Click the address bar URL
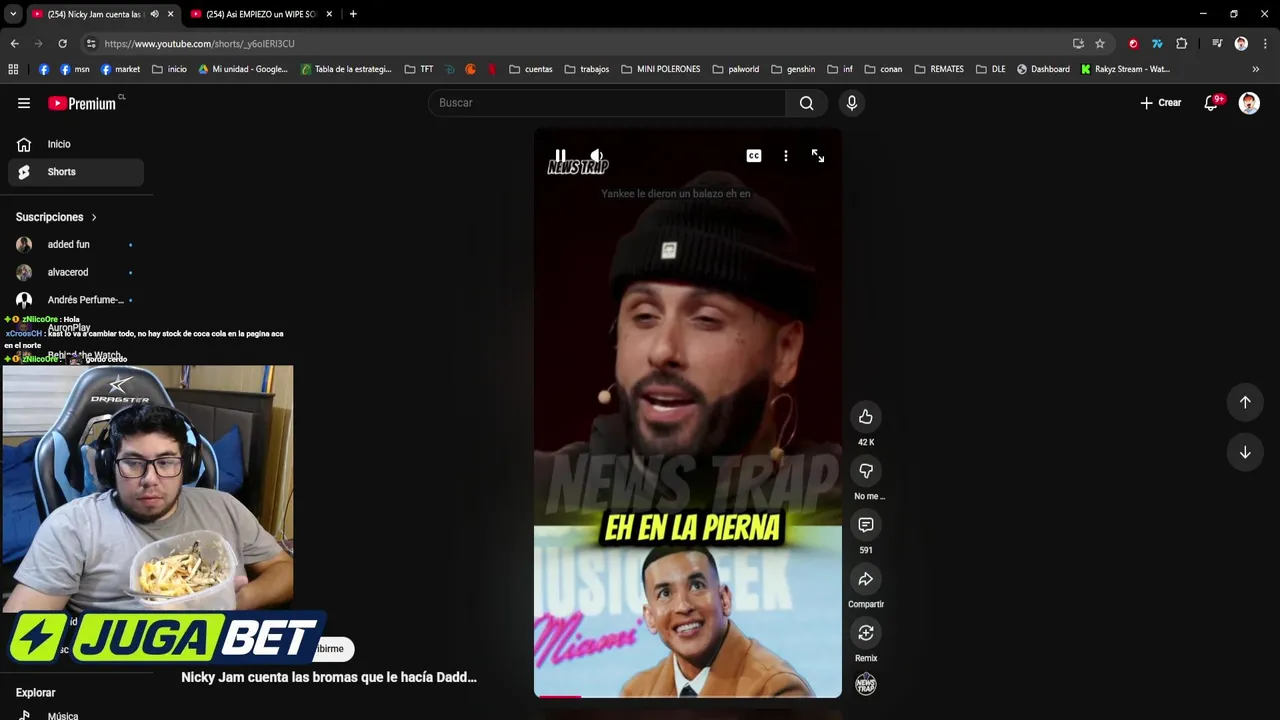The image size is (1280, 720). coord(199,44)
